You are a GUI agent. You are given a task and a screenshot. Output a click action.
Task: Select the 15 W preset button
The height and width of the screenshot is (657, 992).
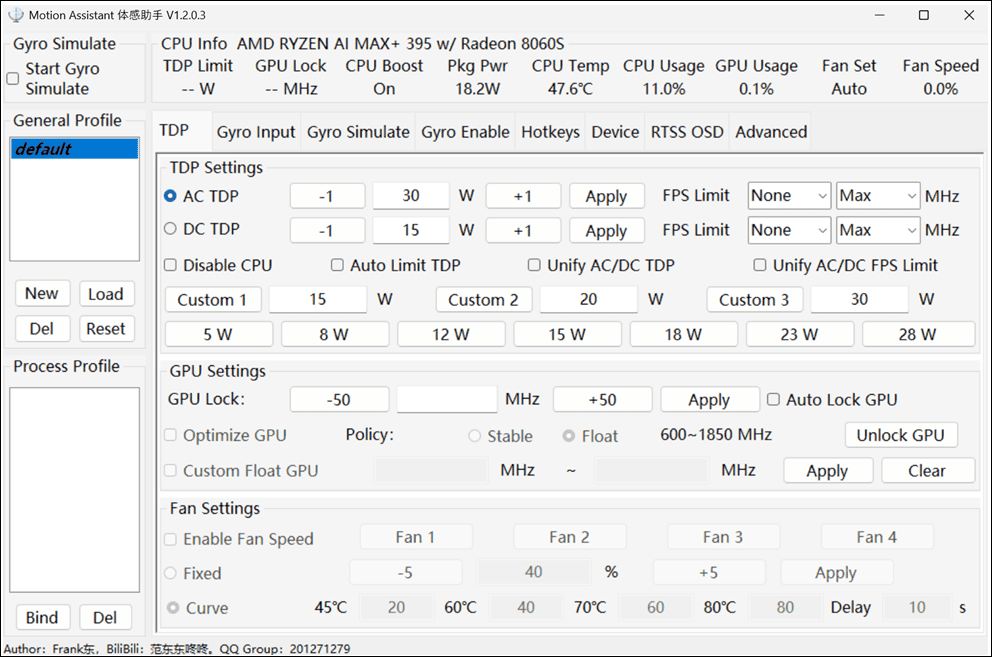pos(567,334)
